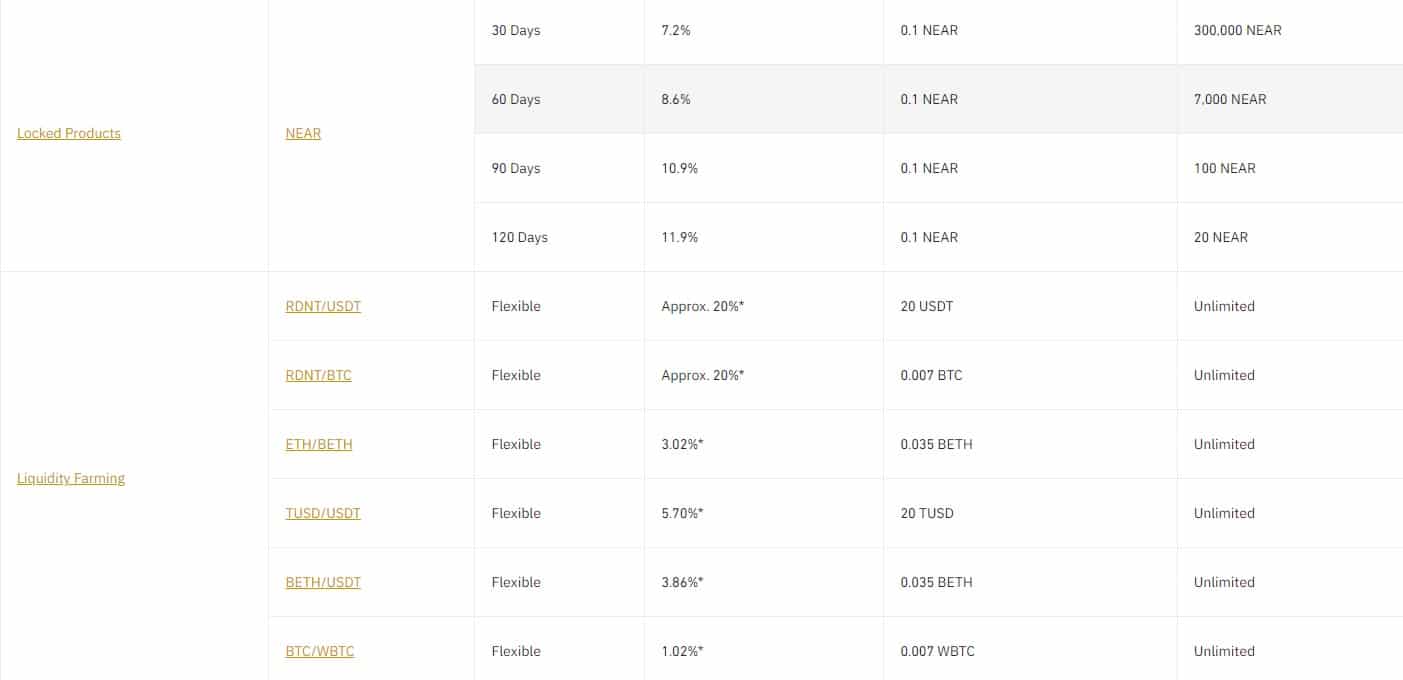Open the RDNT/BTC pair link
Image resolution: width=1403 pixels, height=680 pixels.
[318, 375]
